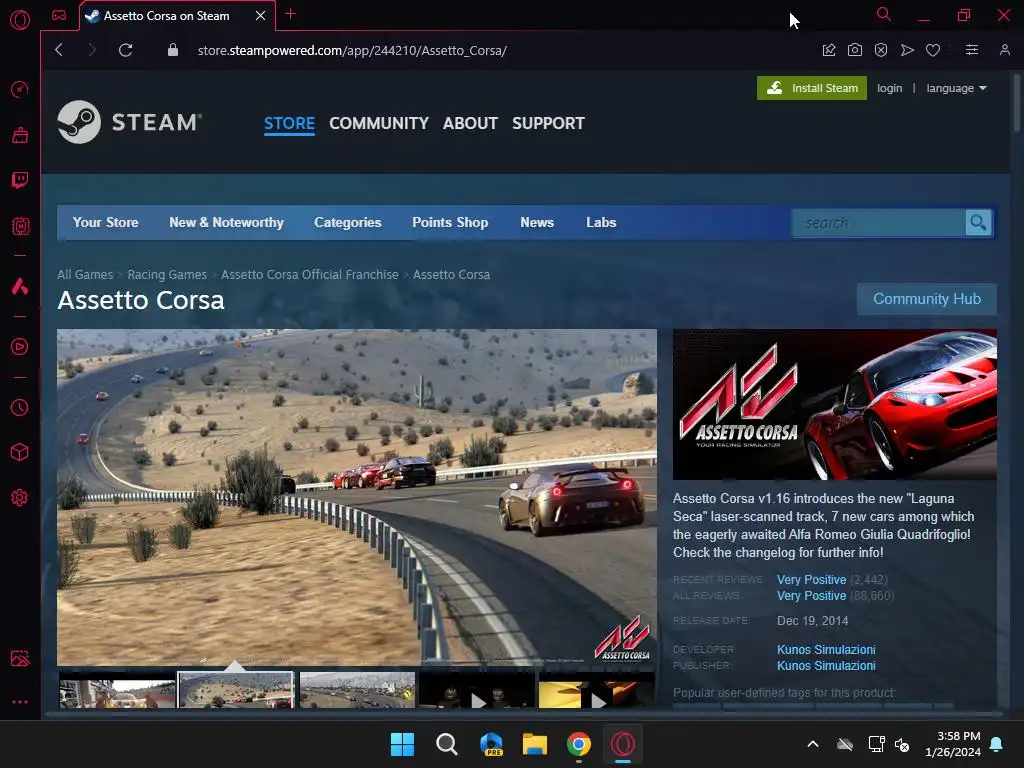Click the blue Steam search magnifier button
This screenshot has height=768, width=1024.
pyautogui.click(x=978, y=223)
